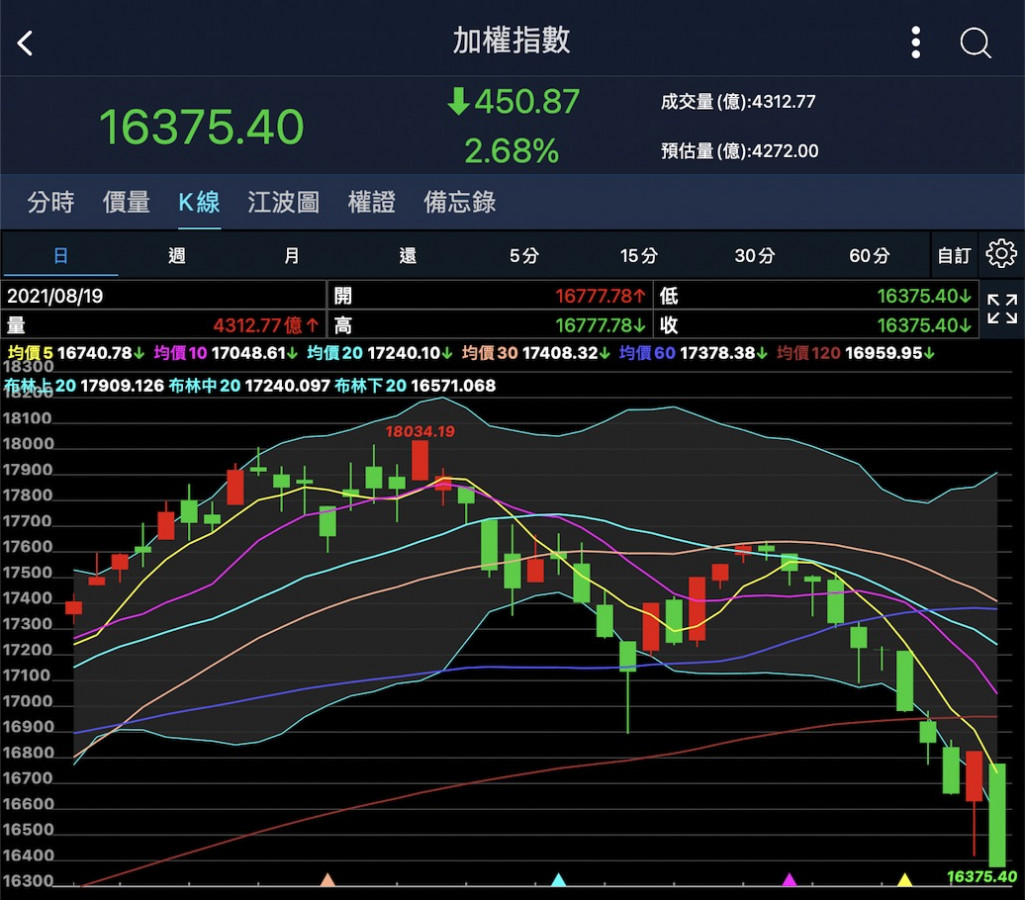Select the 月 monthly period
The width and height of the screenshot is (1025, 900).
pyautogui.click(x=292, y=256)
